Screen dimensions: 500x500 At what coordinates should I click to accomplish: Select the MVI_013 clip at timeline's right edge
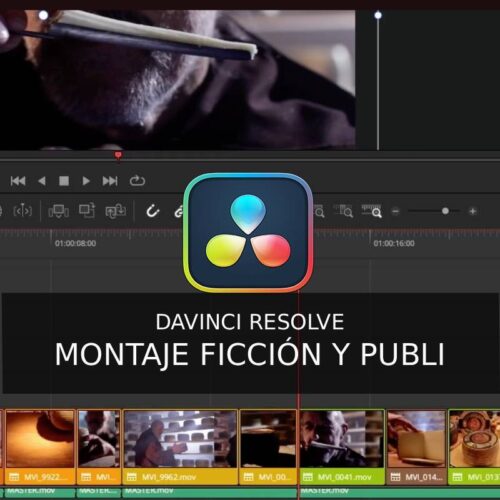point(474,447)
